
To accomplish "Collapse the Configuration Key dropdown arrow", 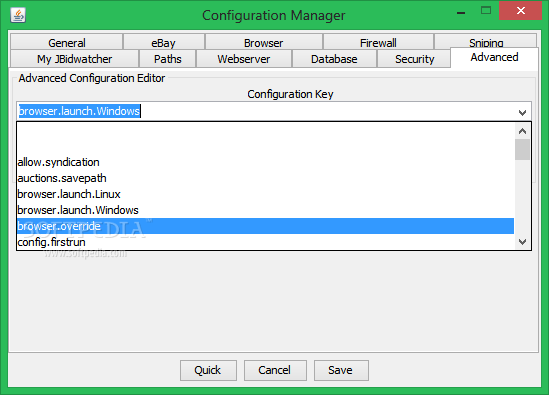I will 522,112.
